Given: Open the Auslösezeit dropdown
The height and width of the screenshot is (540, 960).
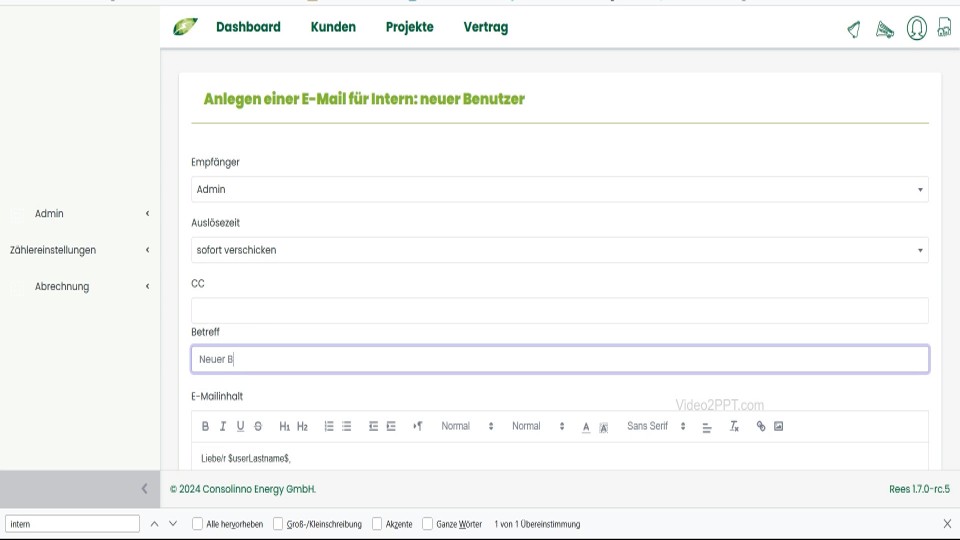Looking at the screenshot, I should [x=560, y=250].
